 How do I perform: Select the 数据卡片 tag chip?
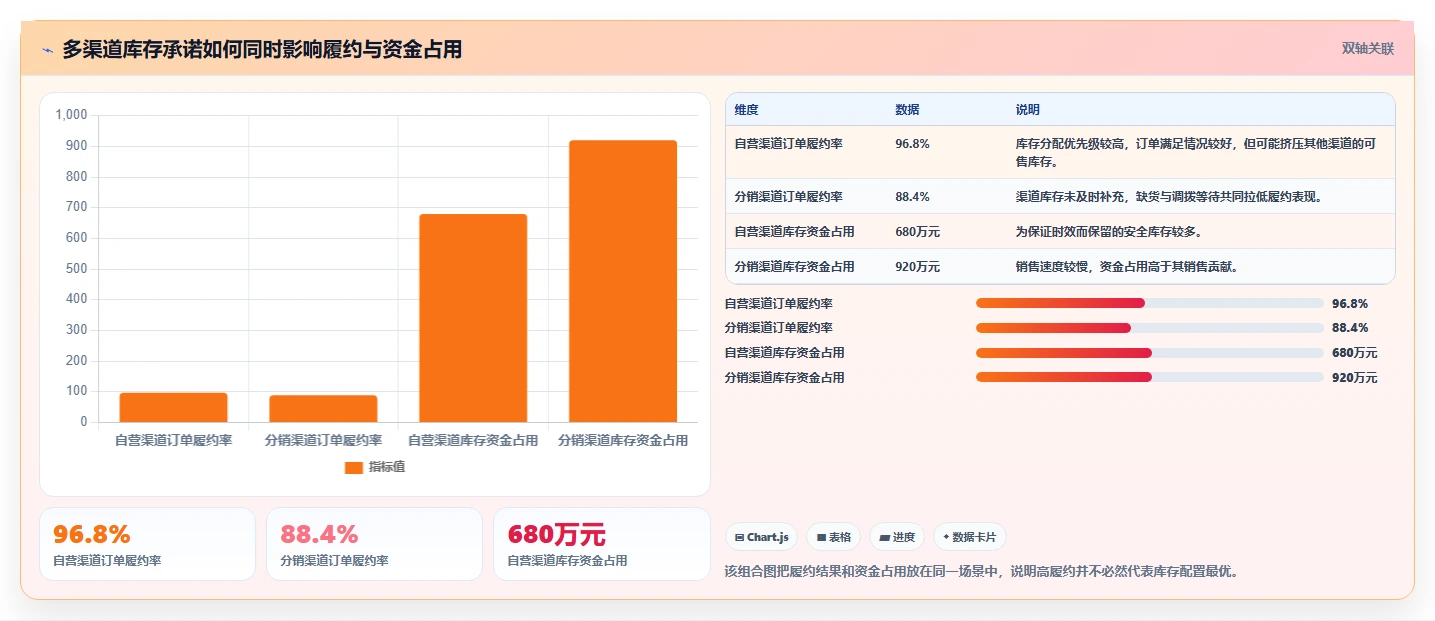click(969, 537)
